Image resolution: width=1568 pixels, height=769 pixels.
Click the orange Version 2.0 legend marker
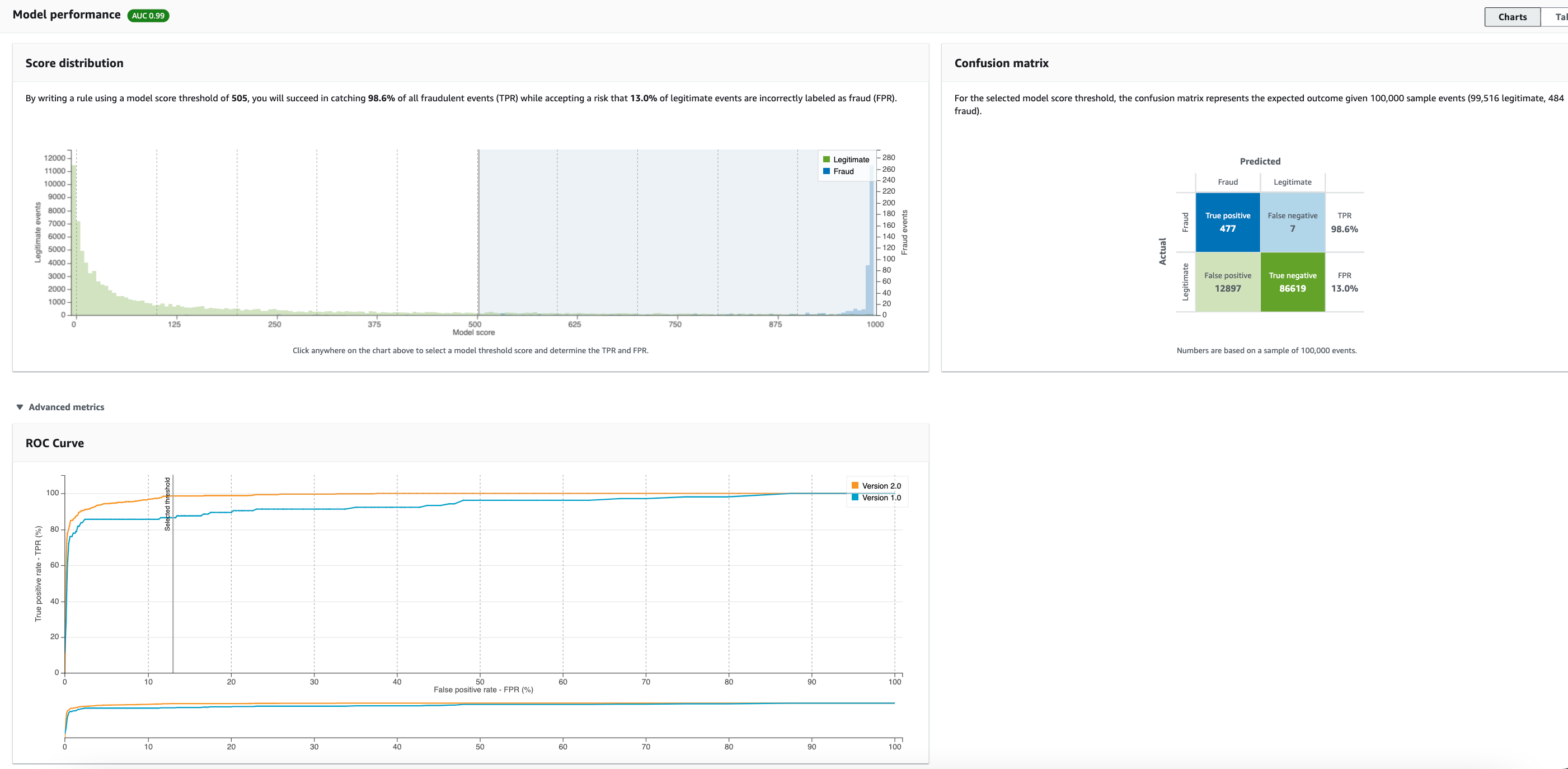855,485
